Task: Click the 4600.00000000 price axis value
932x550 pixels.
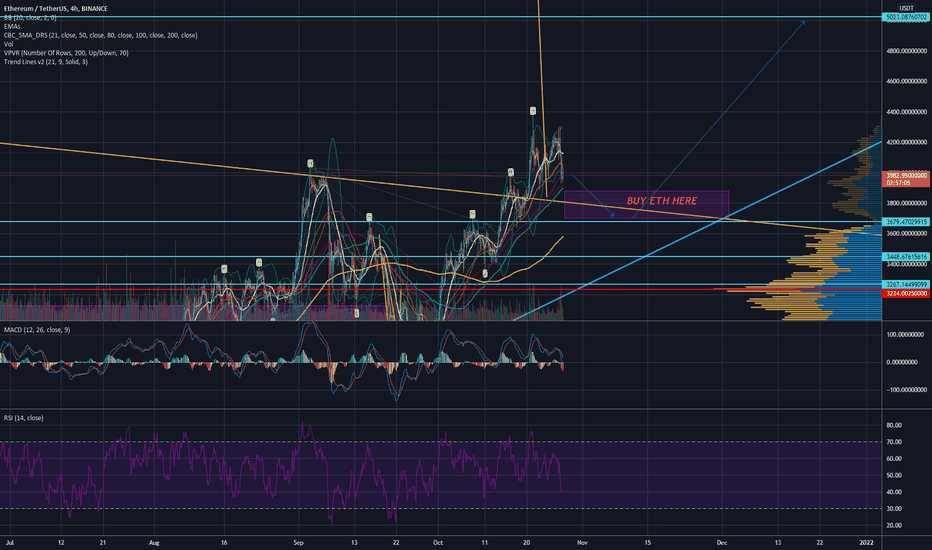Action: pyautogui.click(x=906, y=81)
